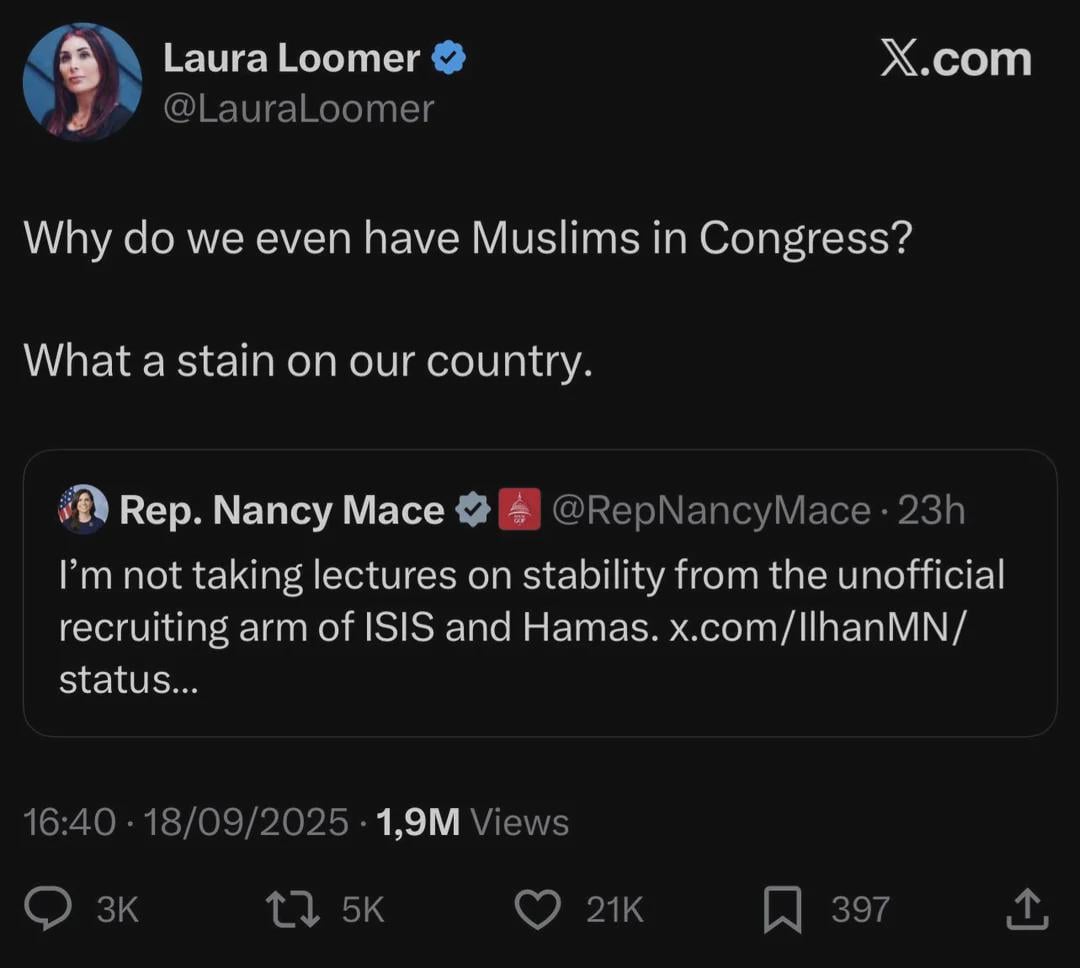Click the 23h timestamp on quoted tweet
Image resolution: width=1080 pixels, height=968 pixels.
pos(932,511)
